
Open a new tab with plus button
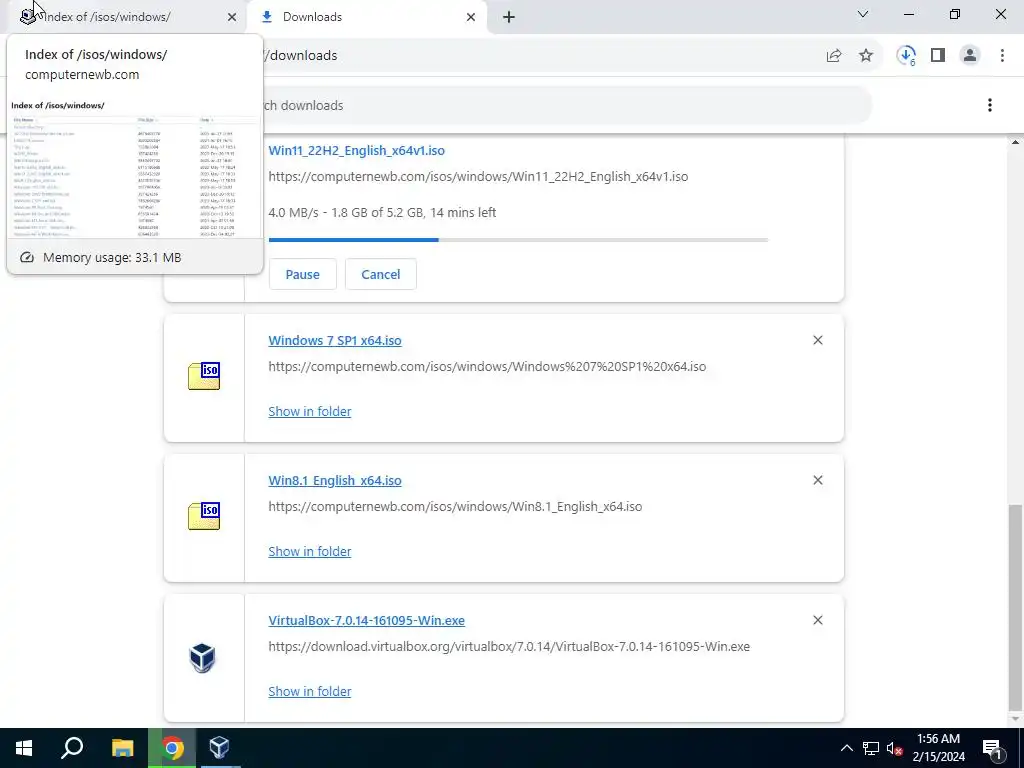[509, 17]
